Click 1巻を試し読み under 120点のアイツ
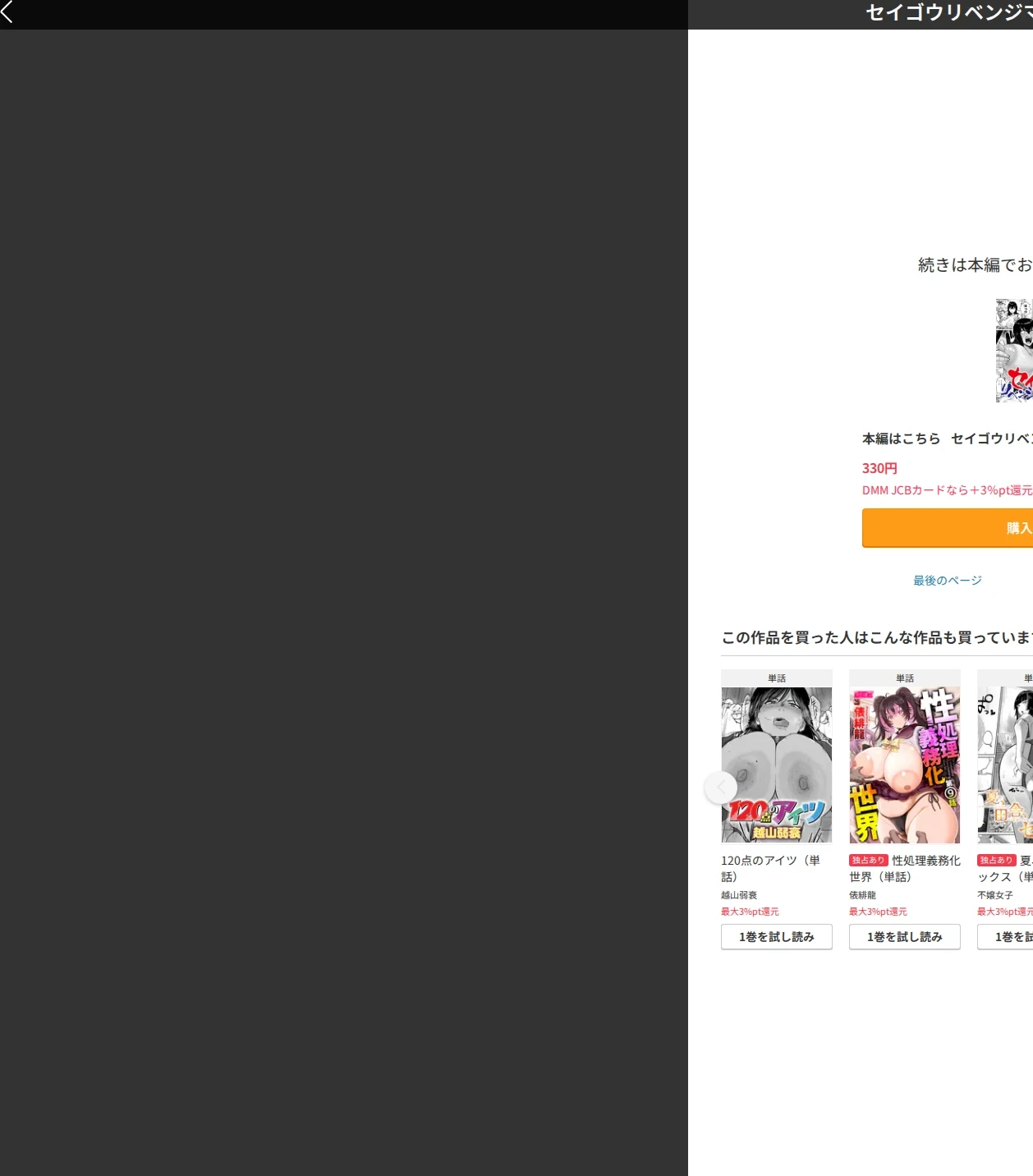The image size is (1033, 1176). coord(777,937)
